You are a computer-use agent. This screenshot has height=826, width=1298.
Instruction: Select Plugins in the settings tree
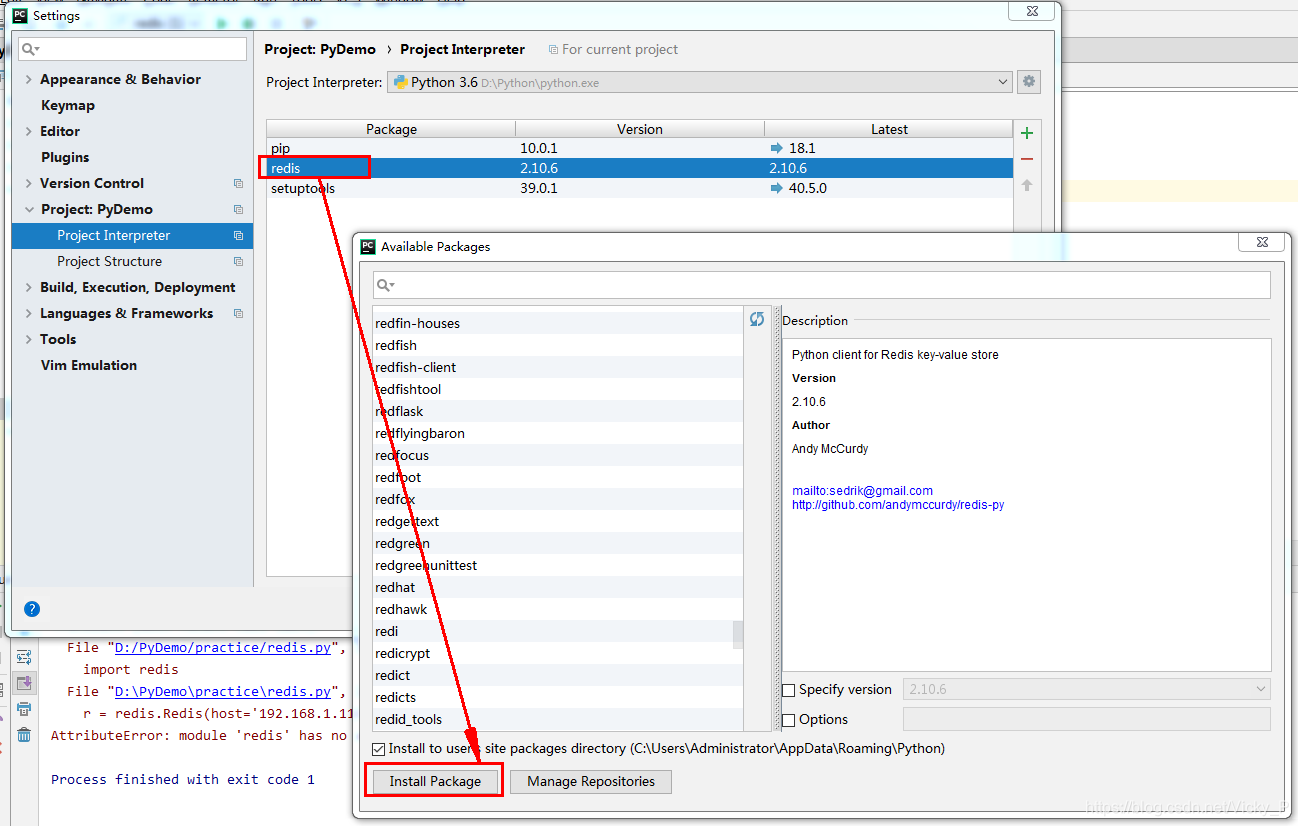click(x=65, y=157)
